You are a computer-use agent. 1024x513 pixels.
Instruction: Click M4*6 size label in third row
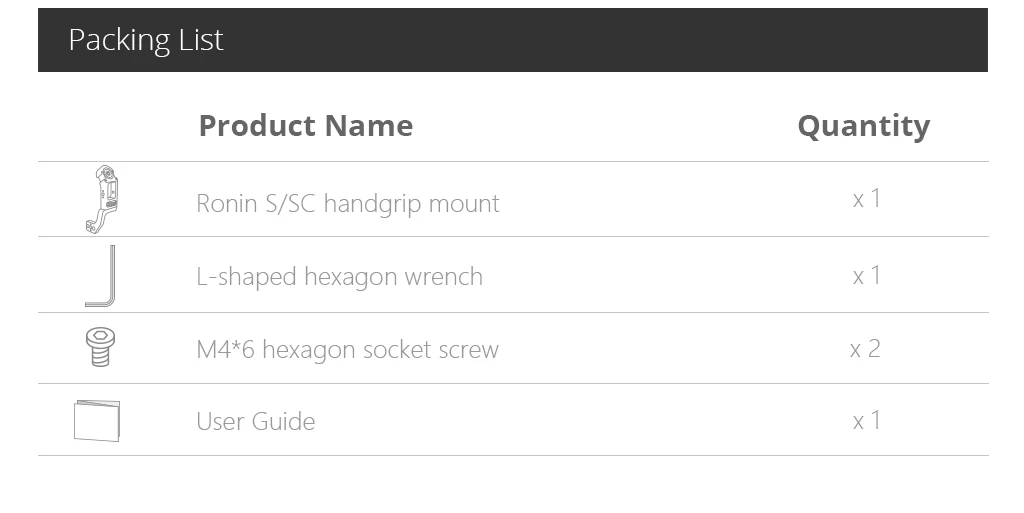225,349
